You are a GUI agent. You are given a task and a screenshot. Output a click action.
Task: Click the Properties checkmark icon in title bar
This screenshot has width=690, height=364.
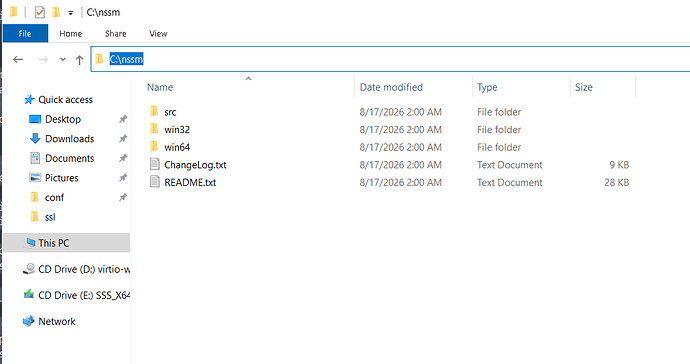coord(40,12)
